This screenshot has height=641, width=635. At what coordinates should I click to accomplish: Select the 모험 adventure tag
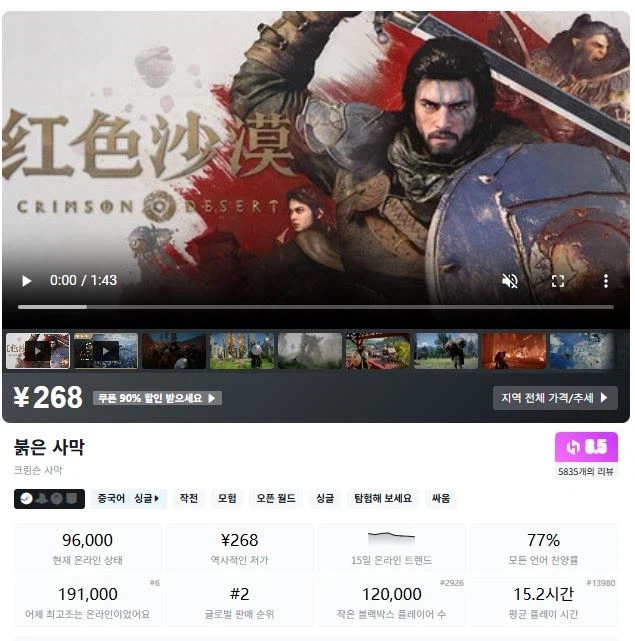(x=227, y=498)
